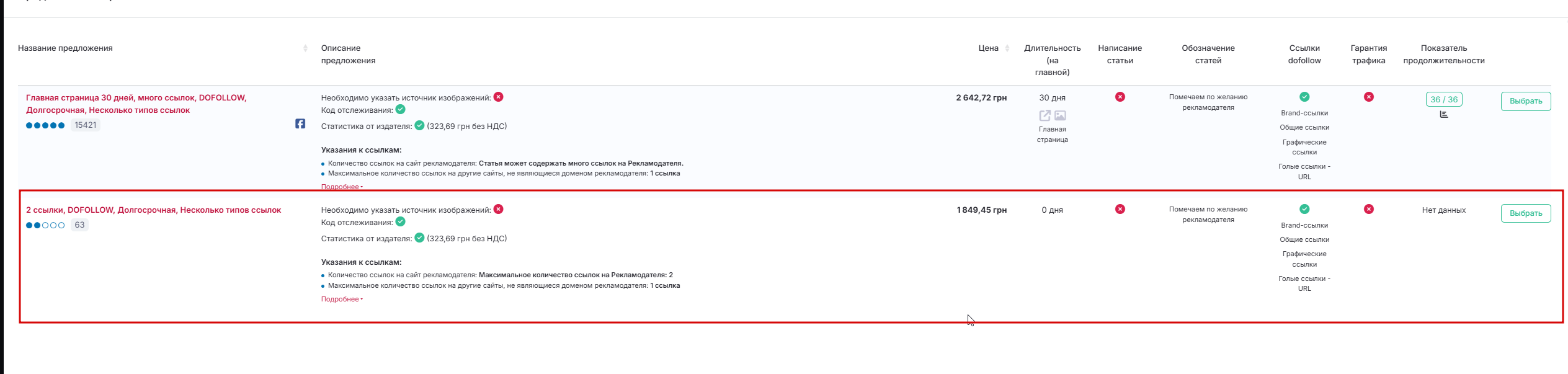Click the image icon under 30 дня
This screenshot has height=374, width=1568.
[x=1060, y=115]
